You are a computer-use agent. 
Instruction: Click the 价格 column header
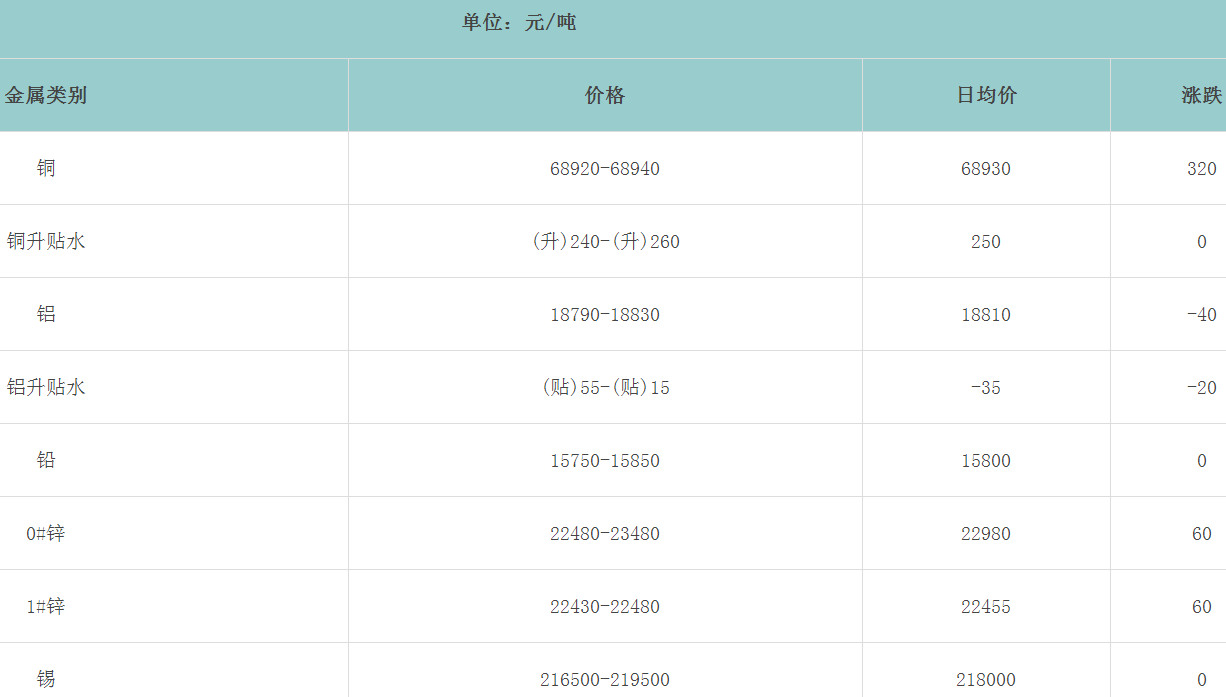605,96
